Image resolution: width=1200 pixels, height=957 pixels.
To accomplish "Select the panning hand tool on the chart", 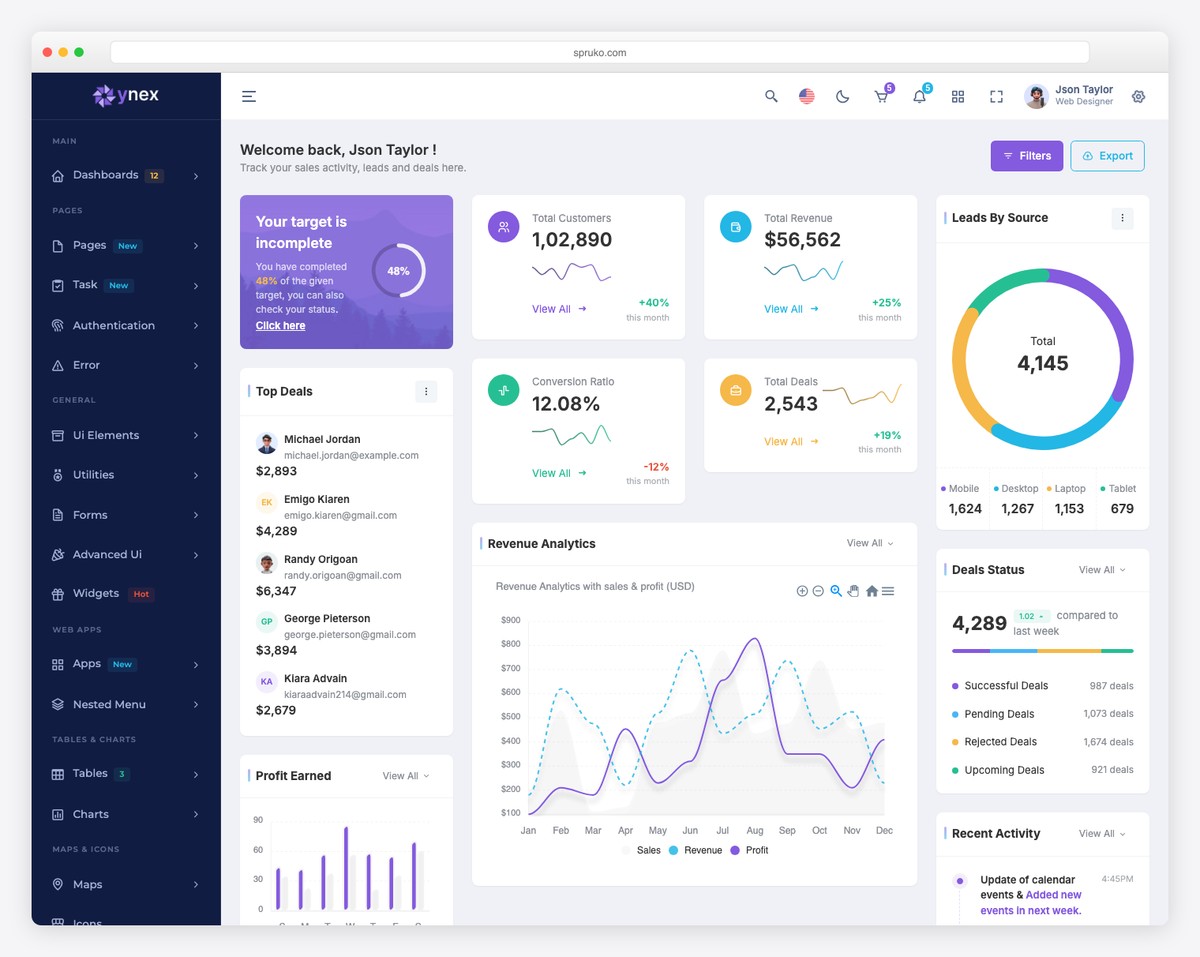I will (x=853, y=591).
